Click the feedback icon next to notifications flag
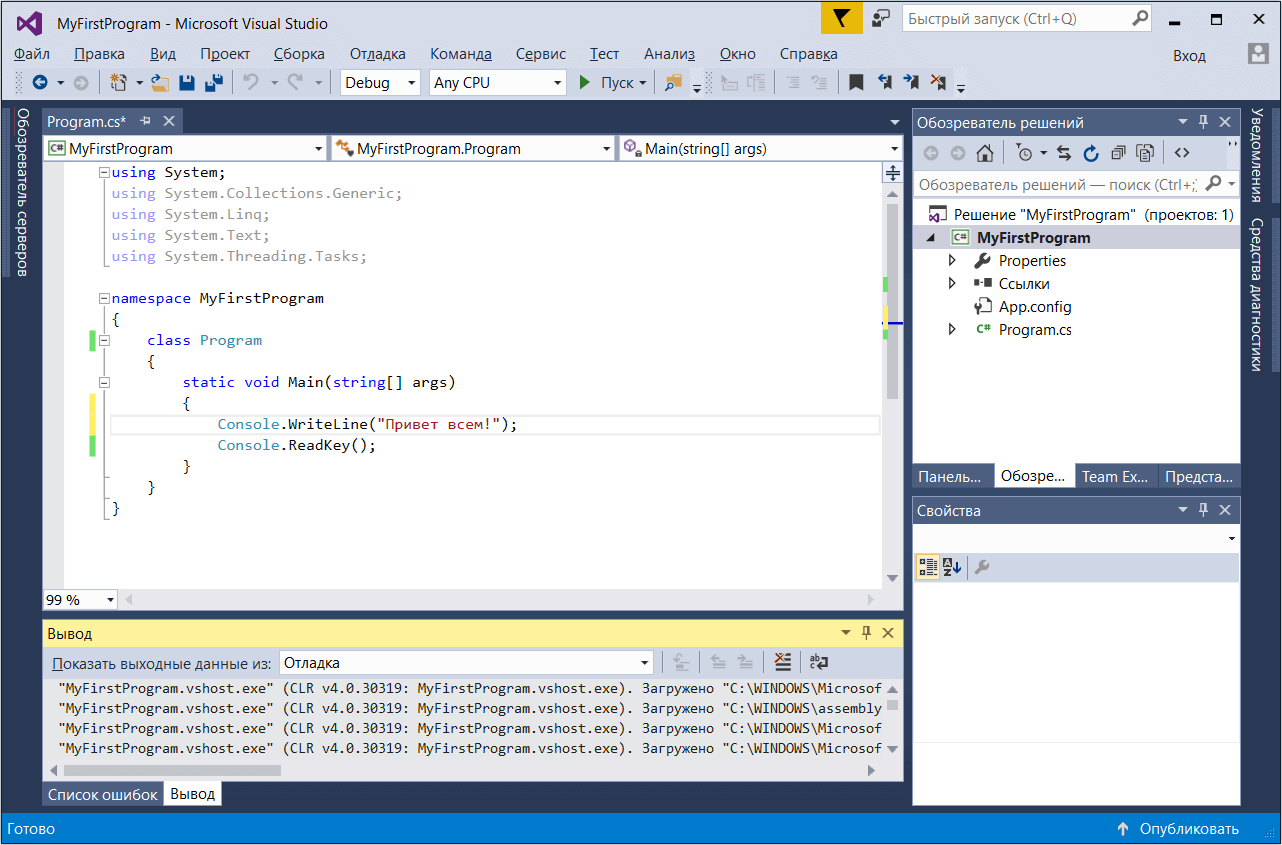This screenshot has height=845, width=1282. point(880,20)
